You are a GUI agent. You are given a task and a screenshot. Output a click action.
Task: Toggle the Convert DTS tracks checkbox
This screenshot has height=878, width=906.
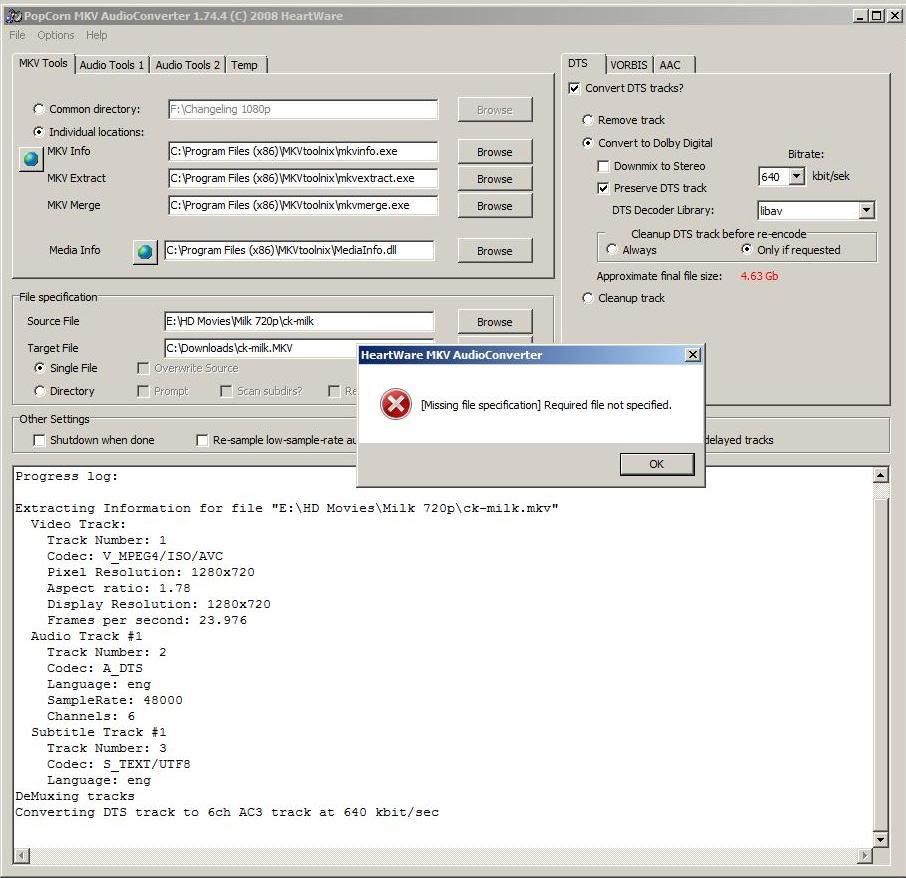coord(574,88)
